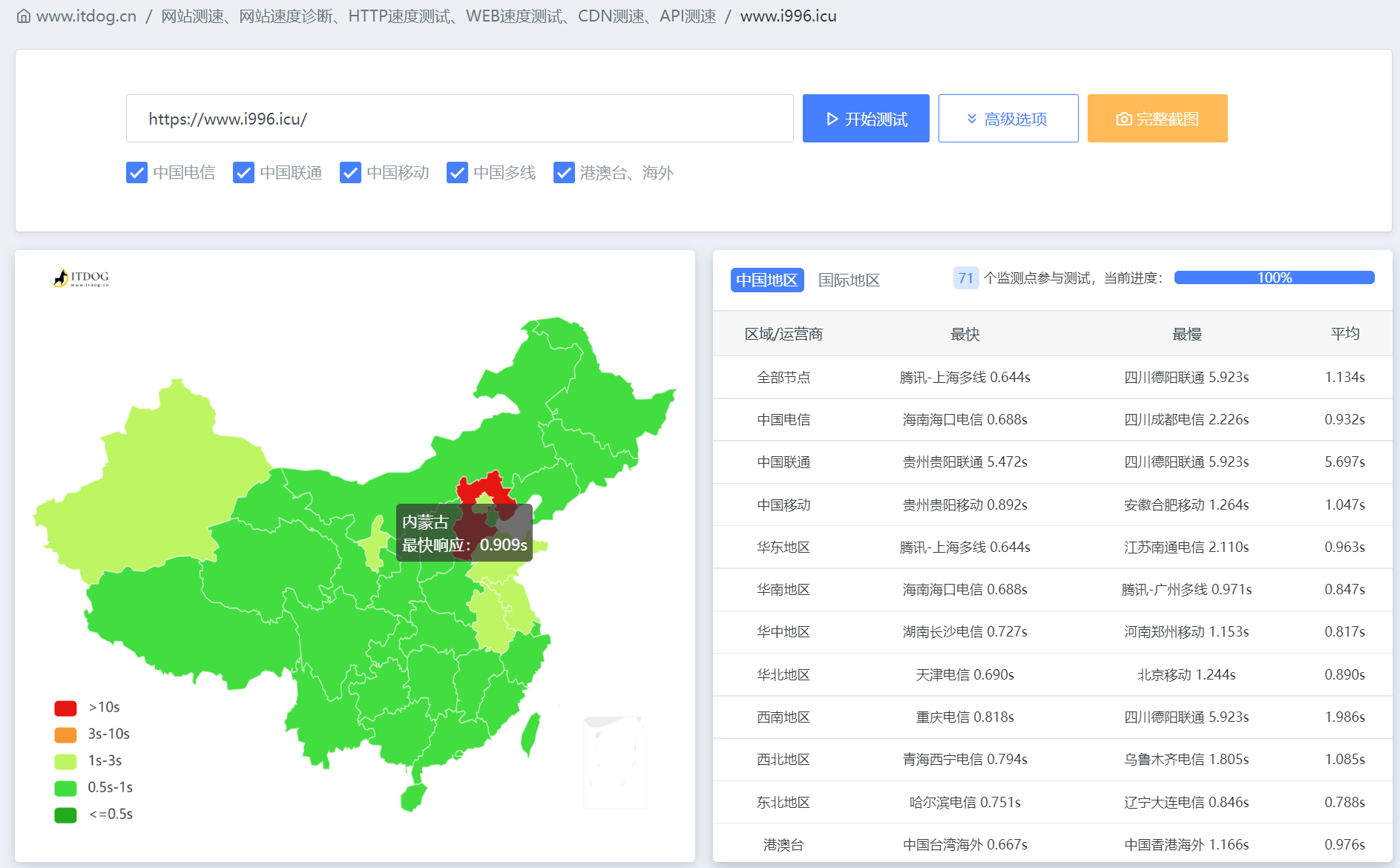Viewport: 1400px width, 868px height.
Task: Toggle the 中国联通 checkbox
Action: [x=243, y=173]
